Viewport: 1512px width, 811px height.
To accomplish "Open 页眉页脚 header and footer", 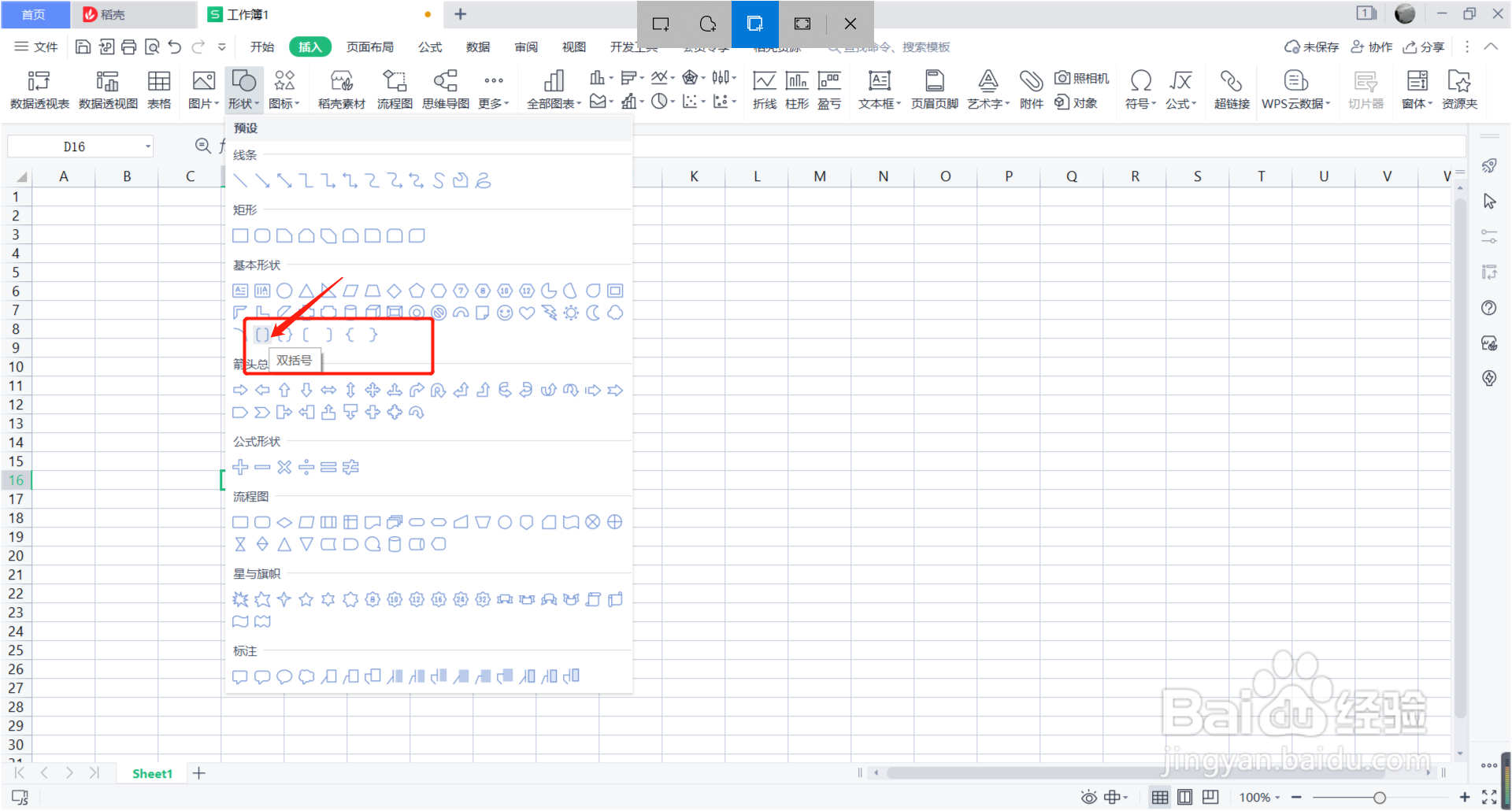I will 935,90.
